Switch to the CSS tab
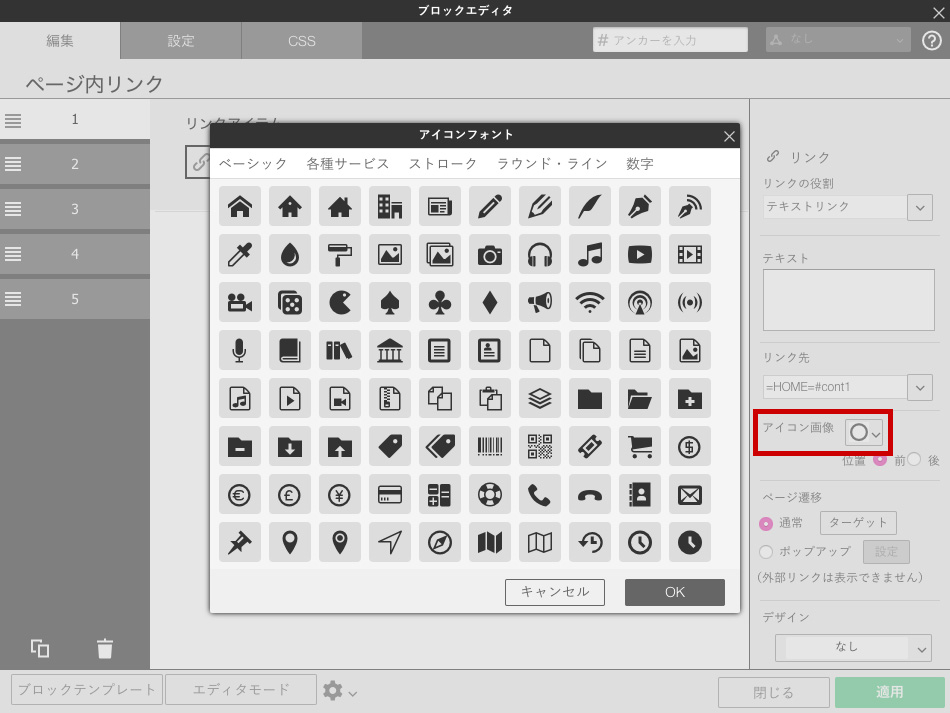The image size is (950, 713). point(302,41)
